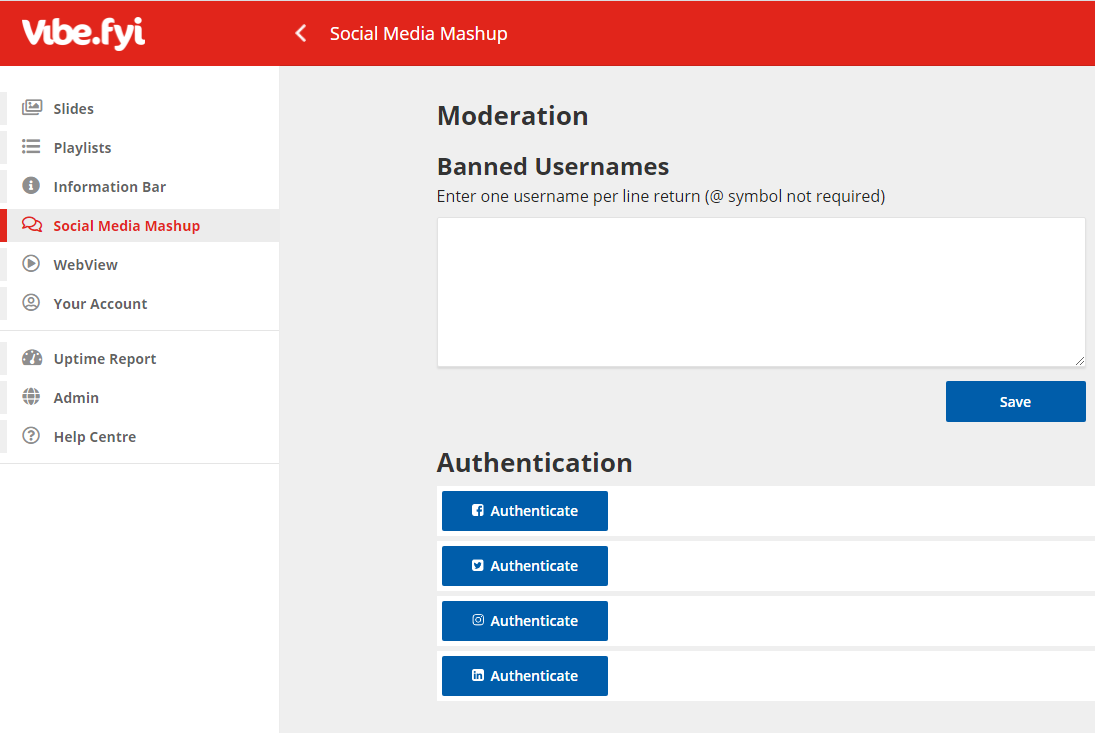Screen dimensions: 1095x733
Task: Click the WebView play icon
Action: pyautogui.click(x=31, y=264)
